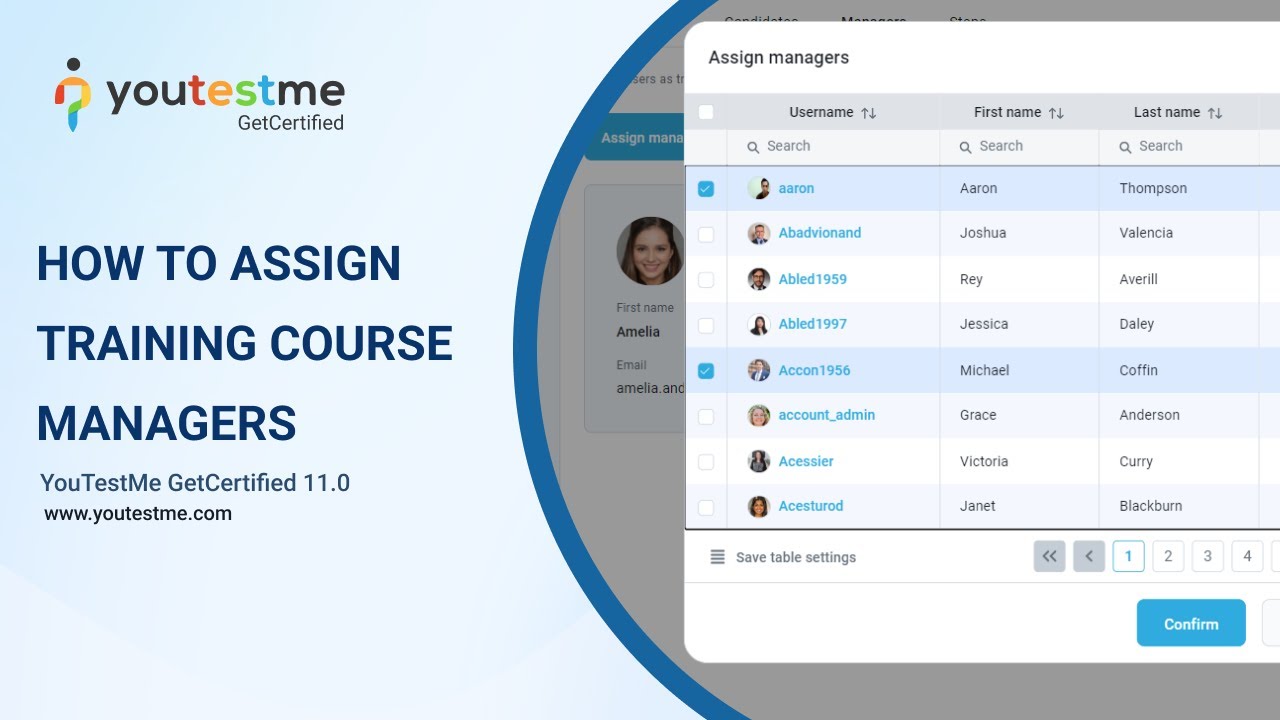Image resolution: width=1280 pixels, height=720 pixels.
Task: Click the Save table settings list icon
Action: tap(717, 557)
